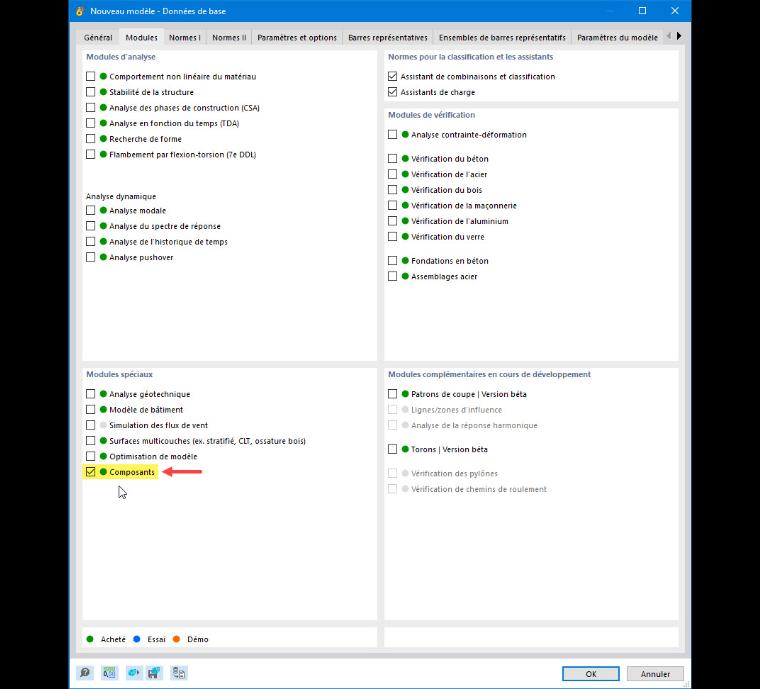
Task: Open the Normes I tab
Action: pos(185,37)
